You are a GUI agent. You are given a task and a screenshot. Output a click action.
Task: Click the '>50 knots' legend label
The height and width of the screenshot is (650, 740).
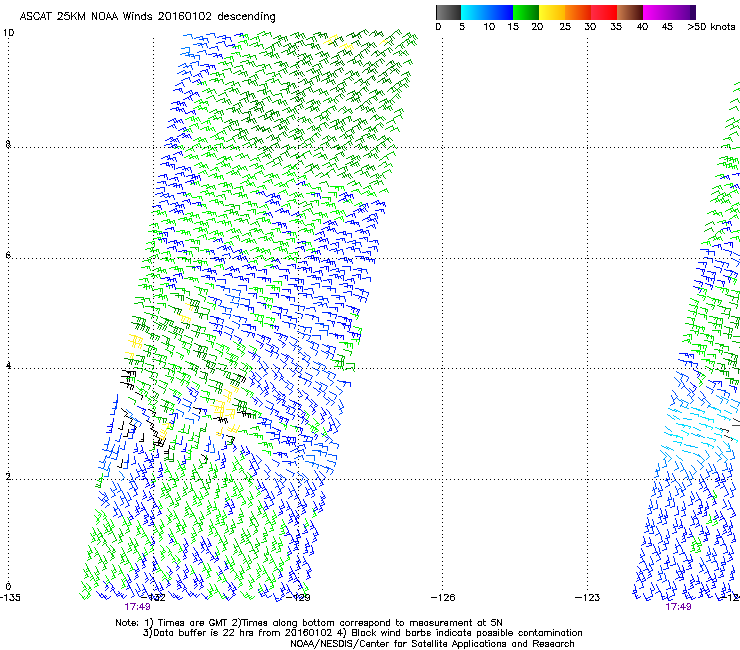click(711, 27)
